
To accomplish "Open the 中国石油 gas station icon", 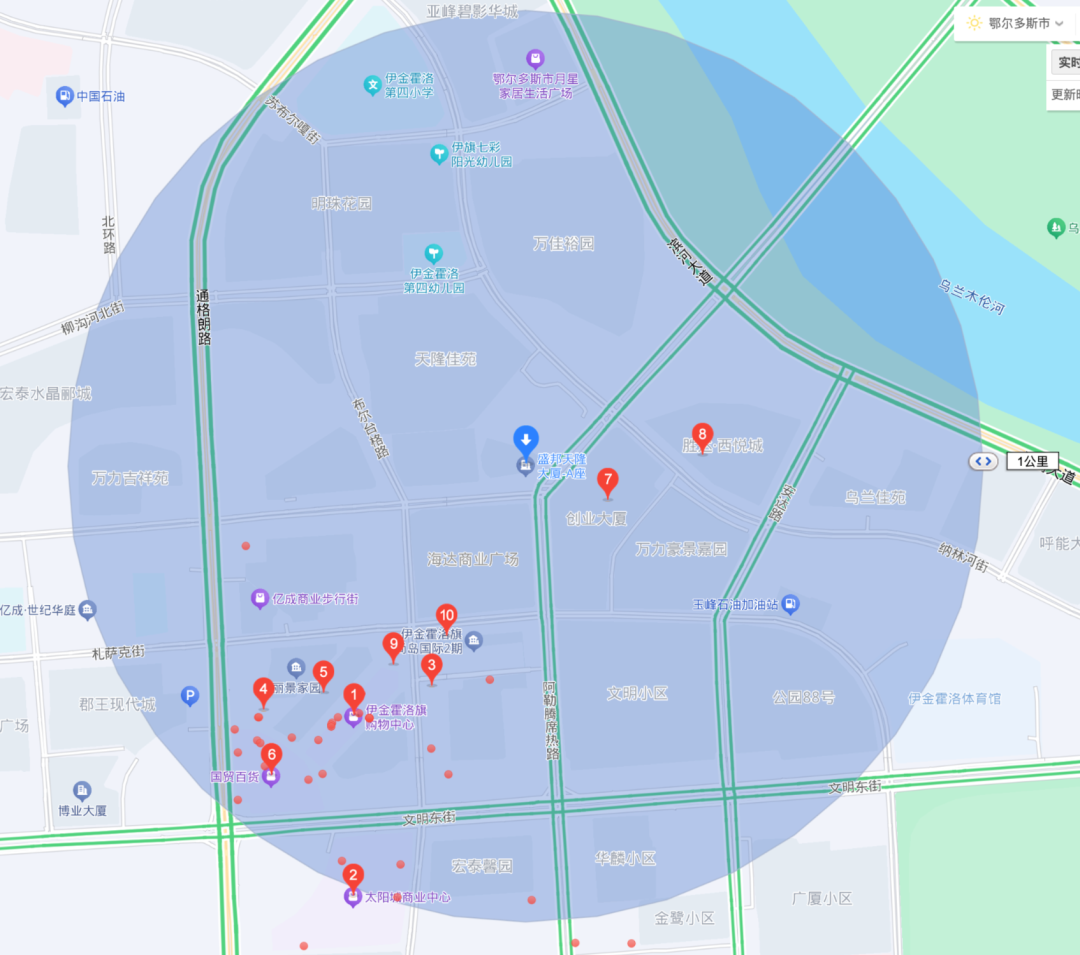I will (x=65, y=96).
